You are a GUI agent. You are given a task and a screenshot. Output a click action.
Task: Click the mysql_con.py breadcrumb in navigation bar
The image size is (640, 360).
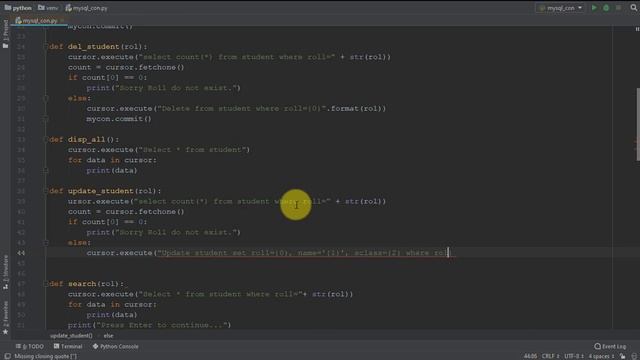pos(86,8)
